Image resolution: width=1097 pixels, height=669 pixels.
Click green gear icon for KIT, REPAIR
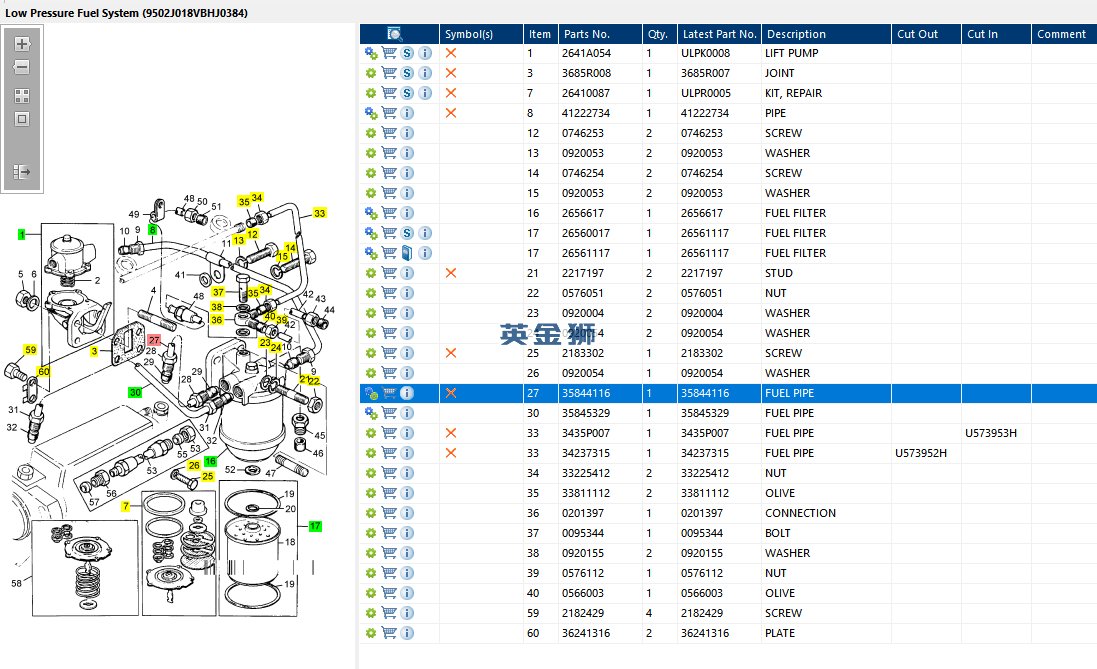[371, 93]
